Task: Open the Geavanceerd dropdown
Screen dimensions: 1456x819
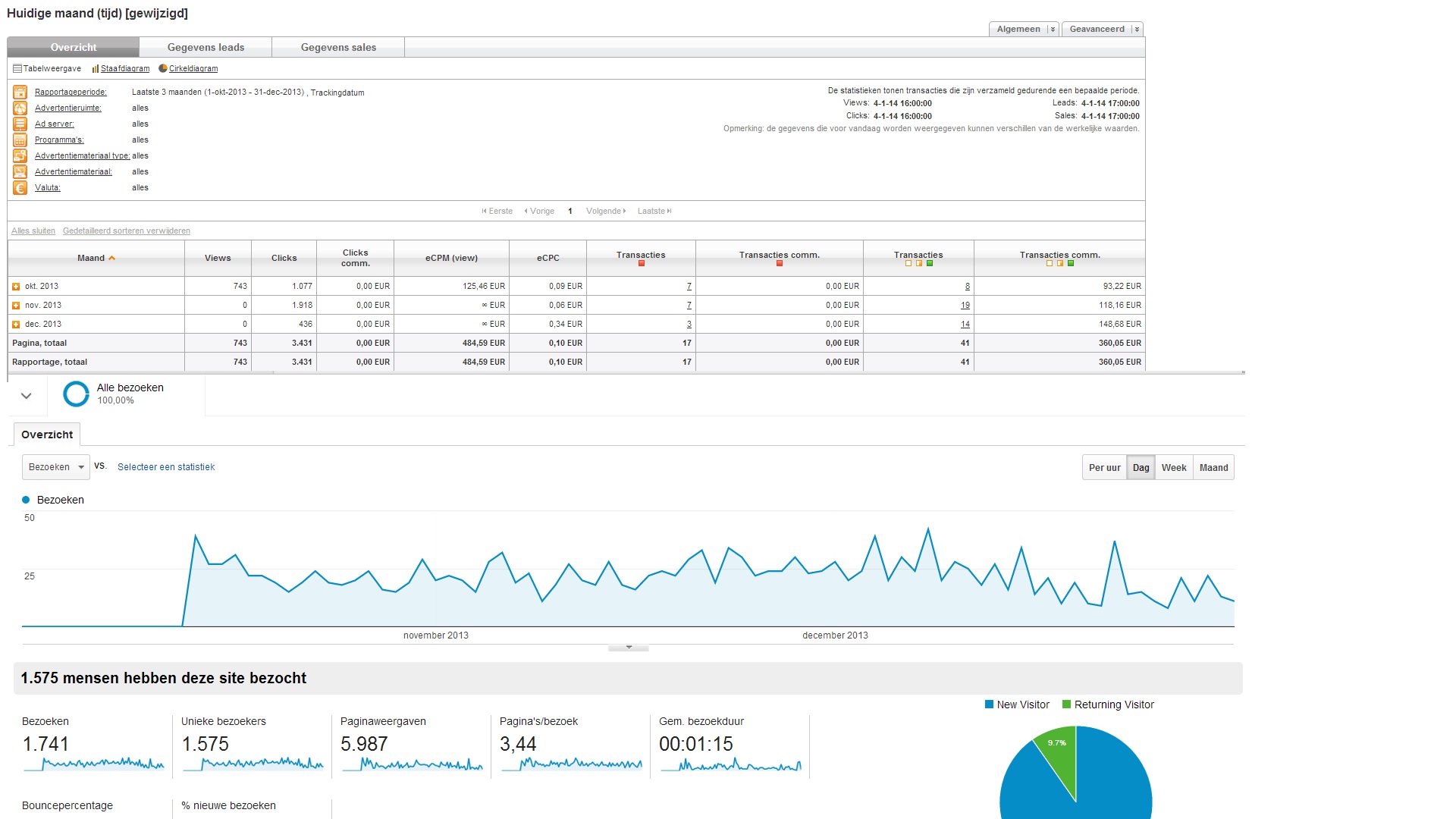Action: pos(1103,29)
